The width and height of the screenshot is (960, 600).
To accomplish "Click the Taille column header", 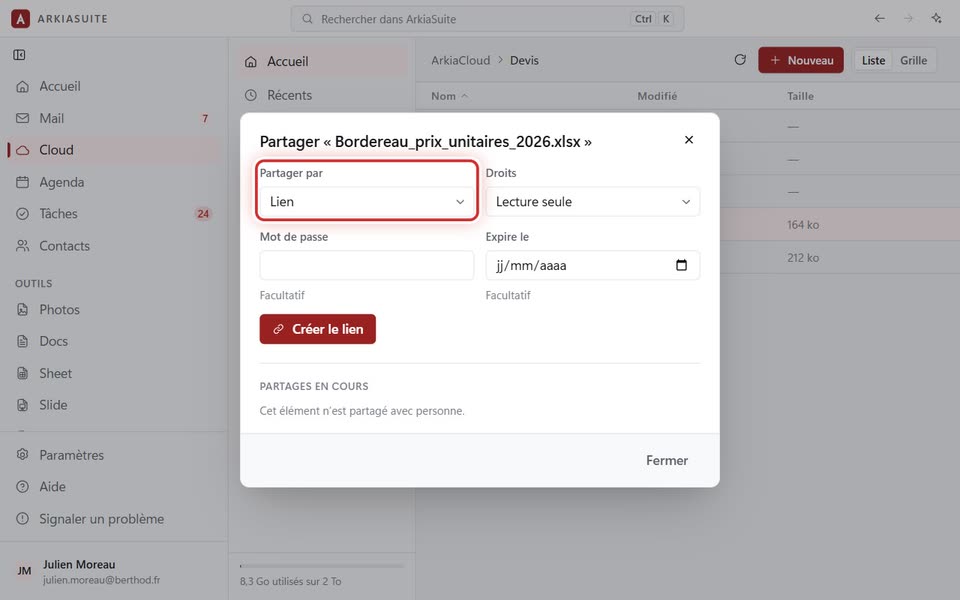I will click(x=800, y=96).
